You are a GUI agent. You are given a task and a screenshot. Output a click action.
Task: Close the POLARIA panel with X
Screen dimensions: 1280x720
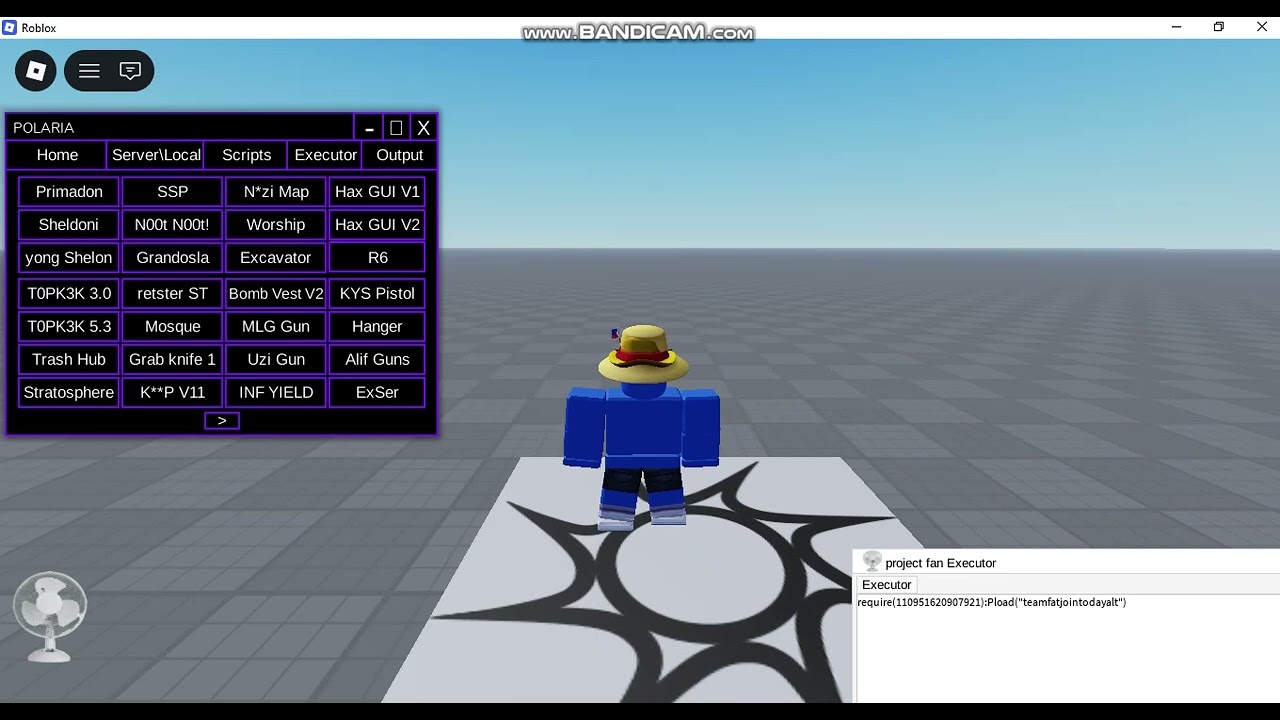(423, 128)
